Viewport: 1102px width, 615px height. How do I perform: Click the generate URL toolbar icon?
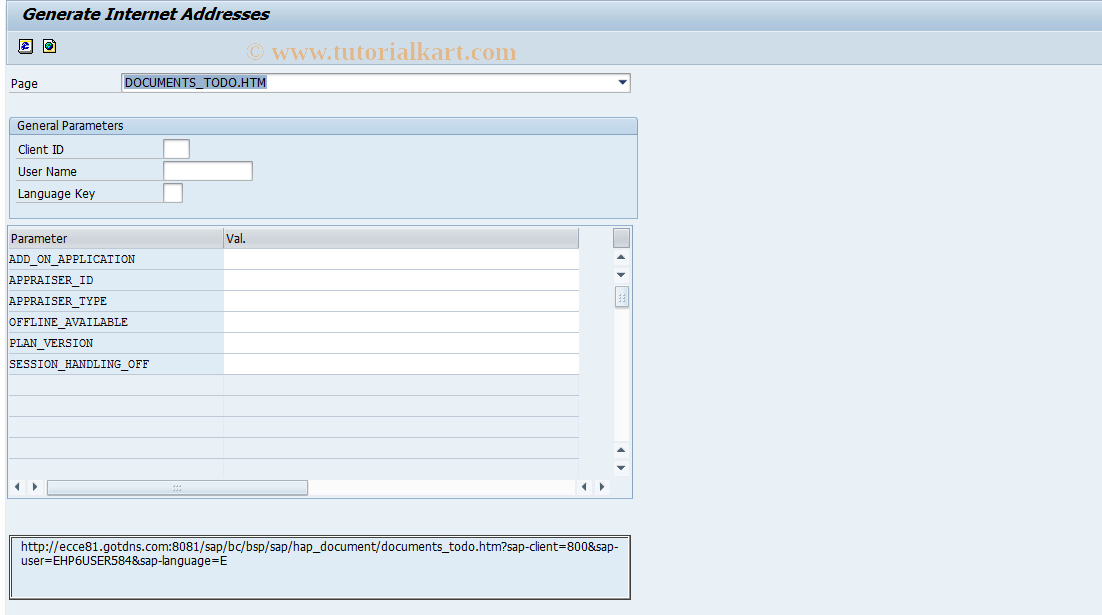click(25, 46)
